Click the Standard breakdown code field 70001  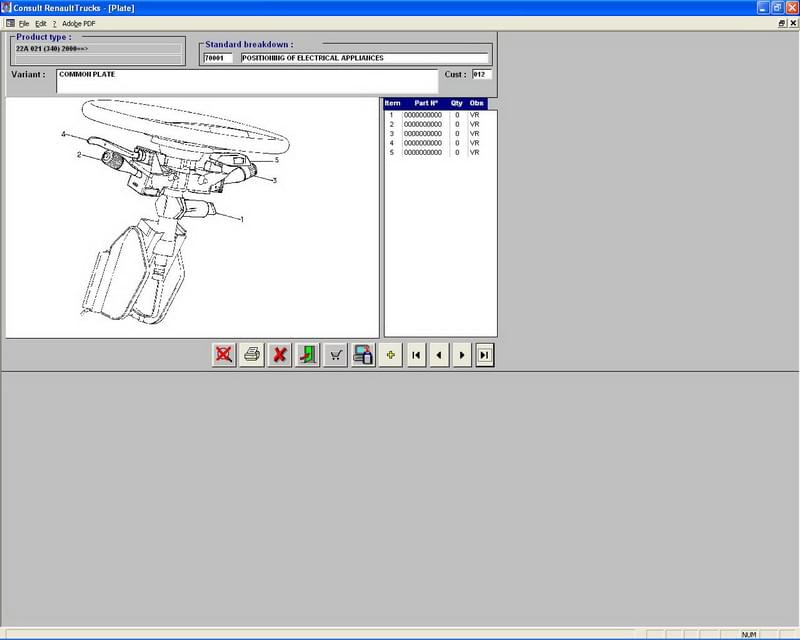pos(218,58)
